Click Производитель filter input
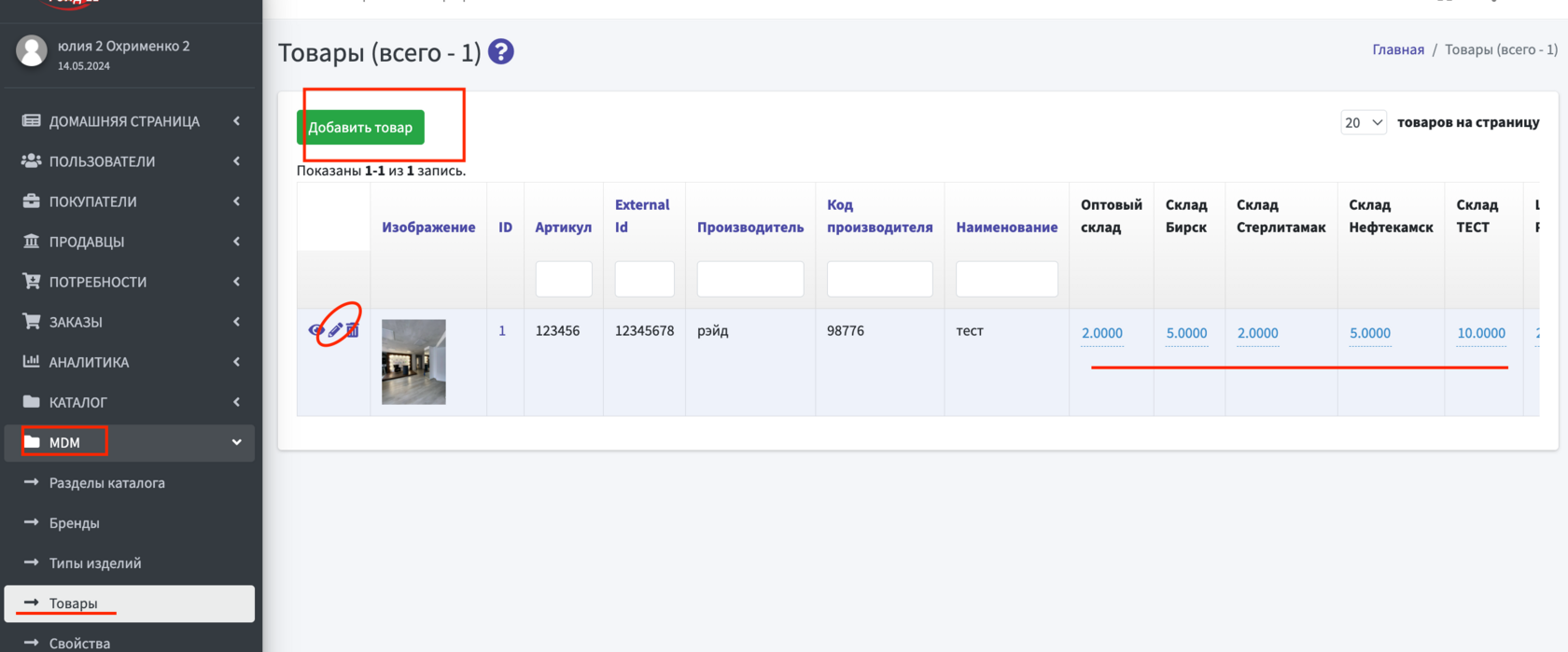This screenshot has height=652, width=1568. (750, 279)
